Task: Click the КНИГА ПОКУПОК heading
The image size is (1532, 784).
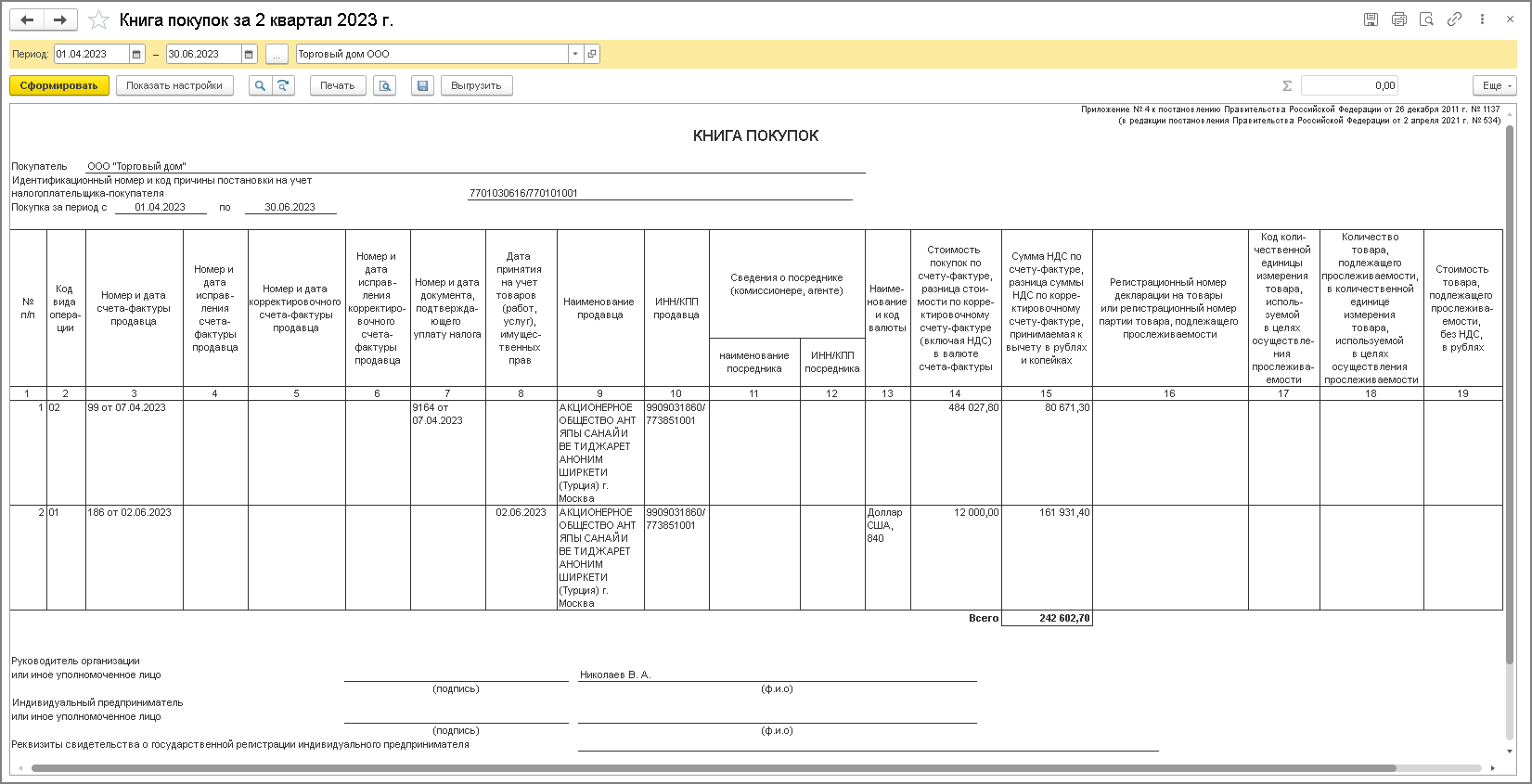Action: coord(755,135)
